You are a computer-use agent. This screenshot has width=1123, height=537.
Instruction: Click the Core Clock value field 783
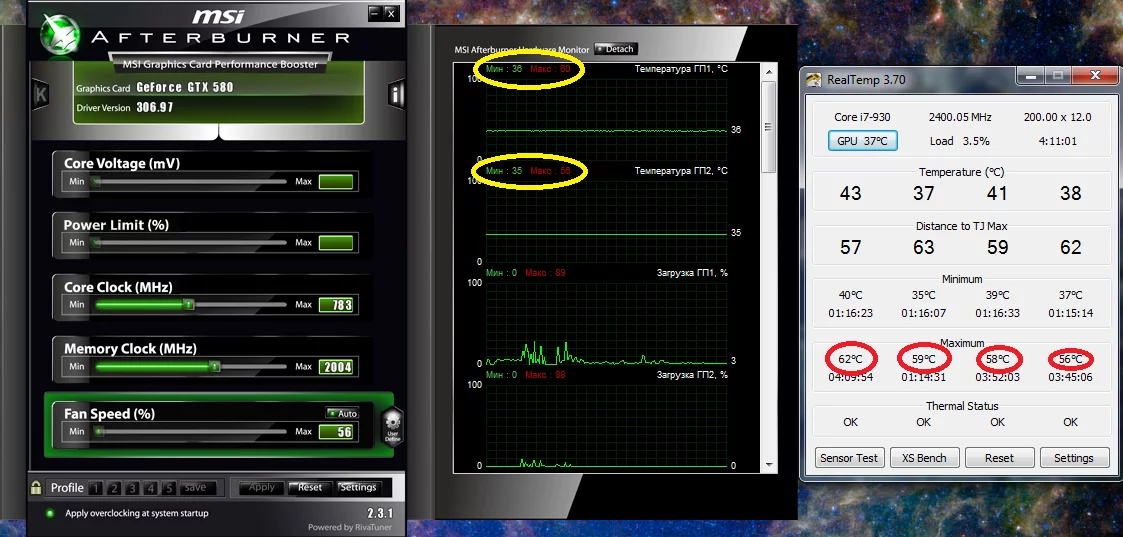pos(336,305)
